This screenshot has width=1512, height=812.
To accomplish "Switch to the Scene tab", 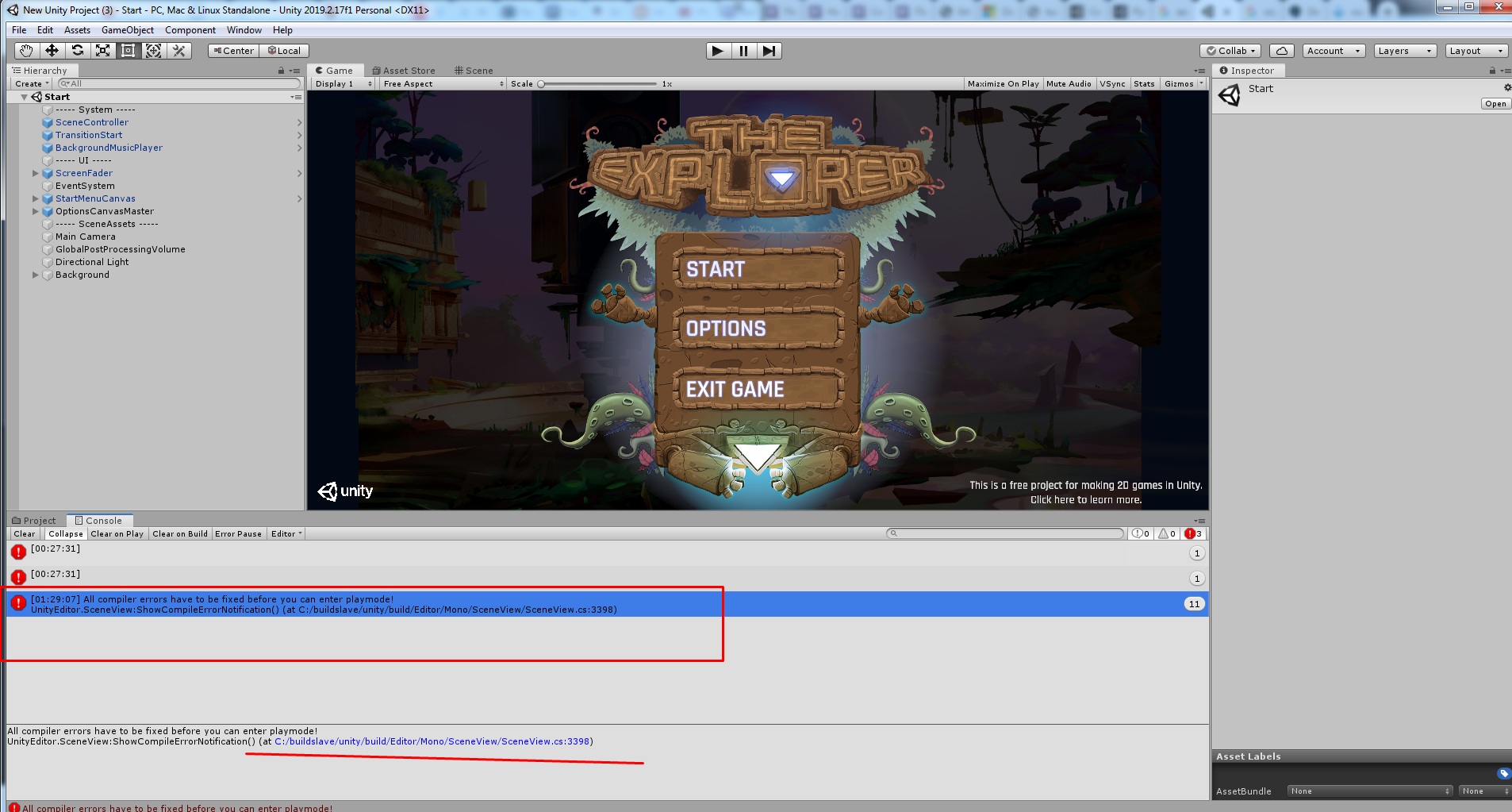I will click(474, 71).
